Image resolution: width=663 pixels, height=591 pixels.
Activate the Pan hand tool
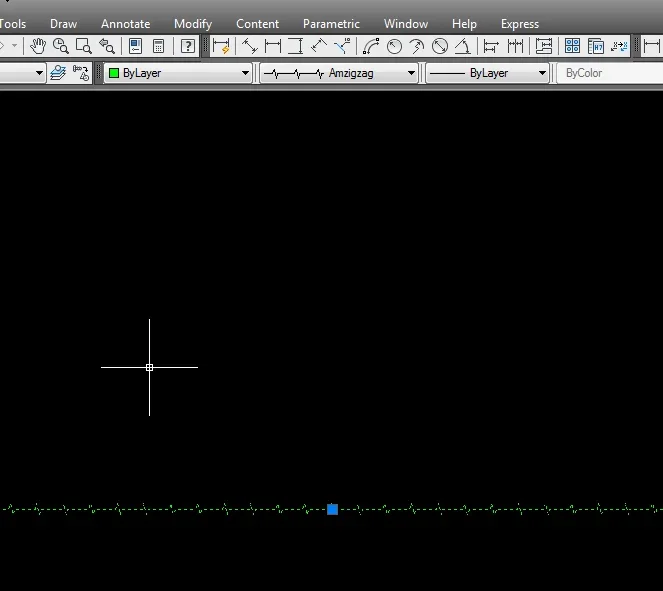[x=38, y=46]
